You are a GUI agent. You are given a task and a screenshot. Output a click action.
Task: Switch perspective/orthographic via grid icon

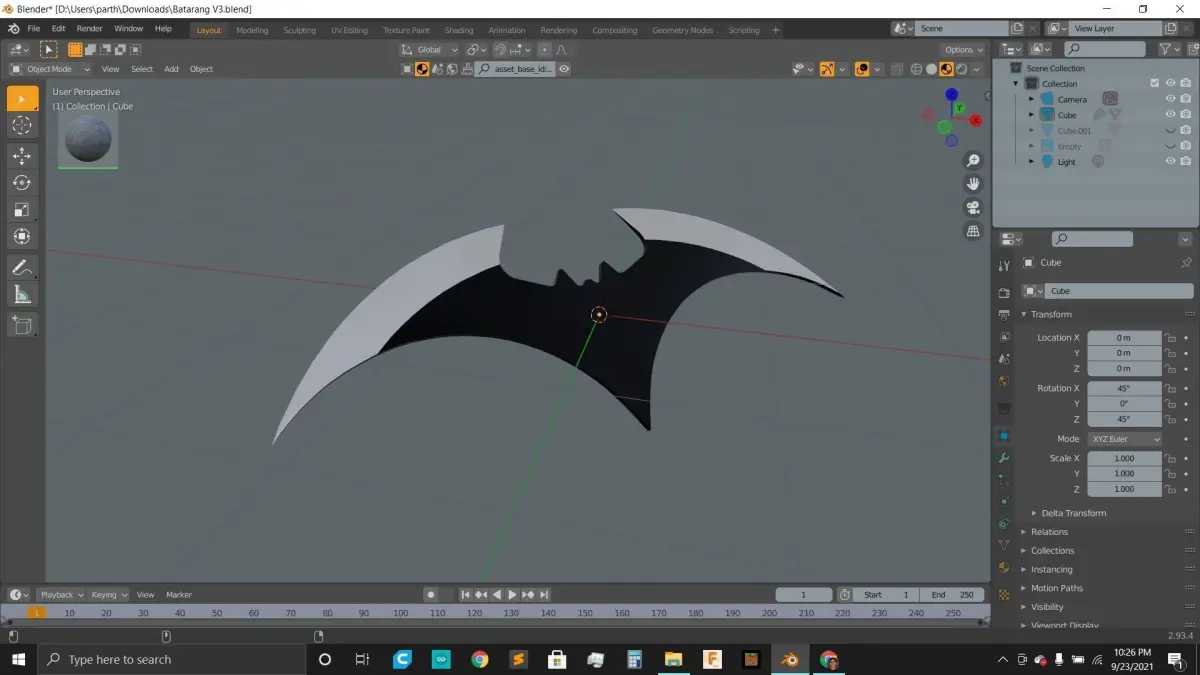tap(973, 231)
